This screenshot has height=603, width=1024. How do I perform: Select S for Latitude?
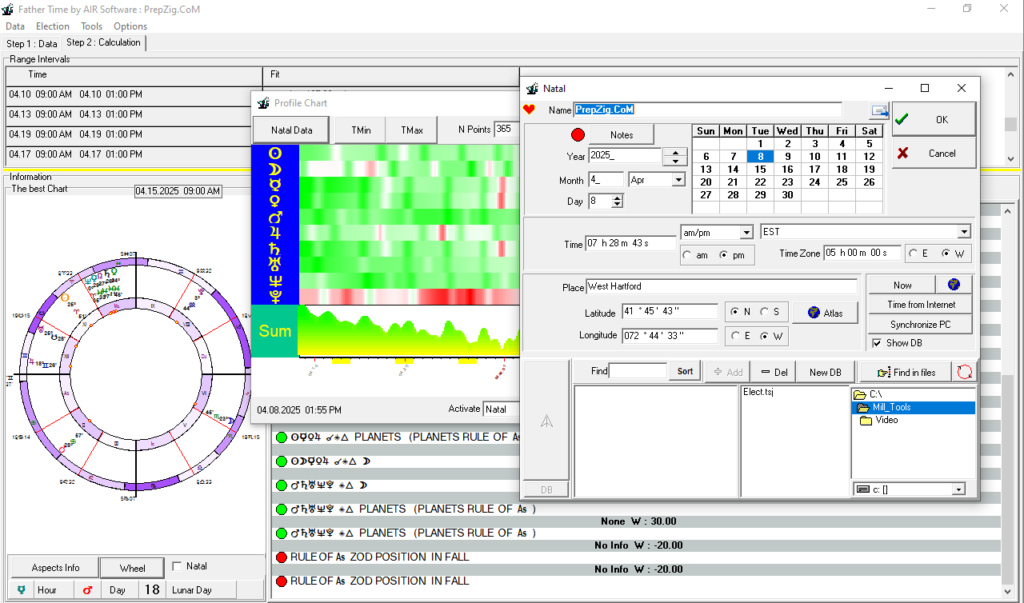point(764,312)
